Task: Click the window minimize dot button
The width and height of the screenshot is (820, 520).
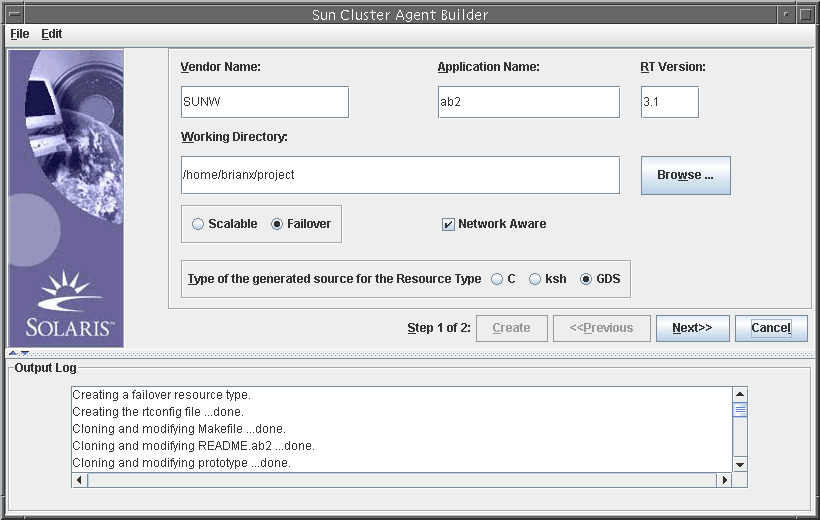Action: (785, 15)
